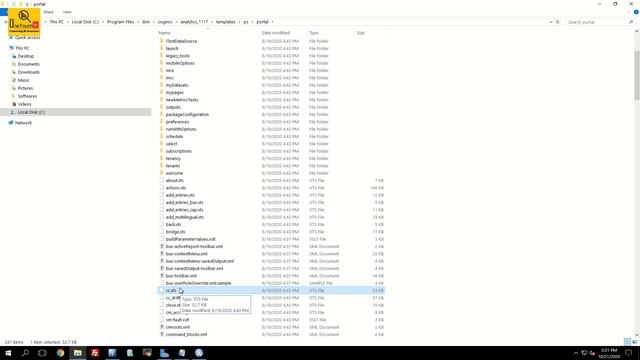Sort by Size column header

coord(360,33)
